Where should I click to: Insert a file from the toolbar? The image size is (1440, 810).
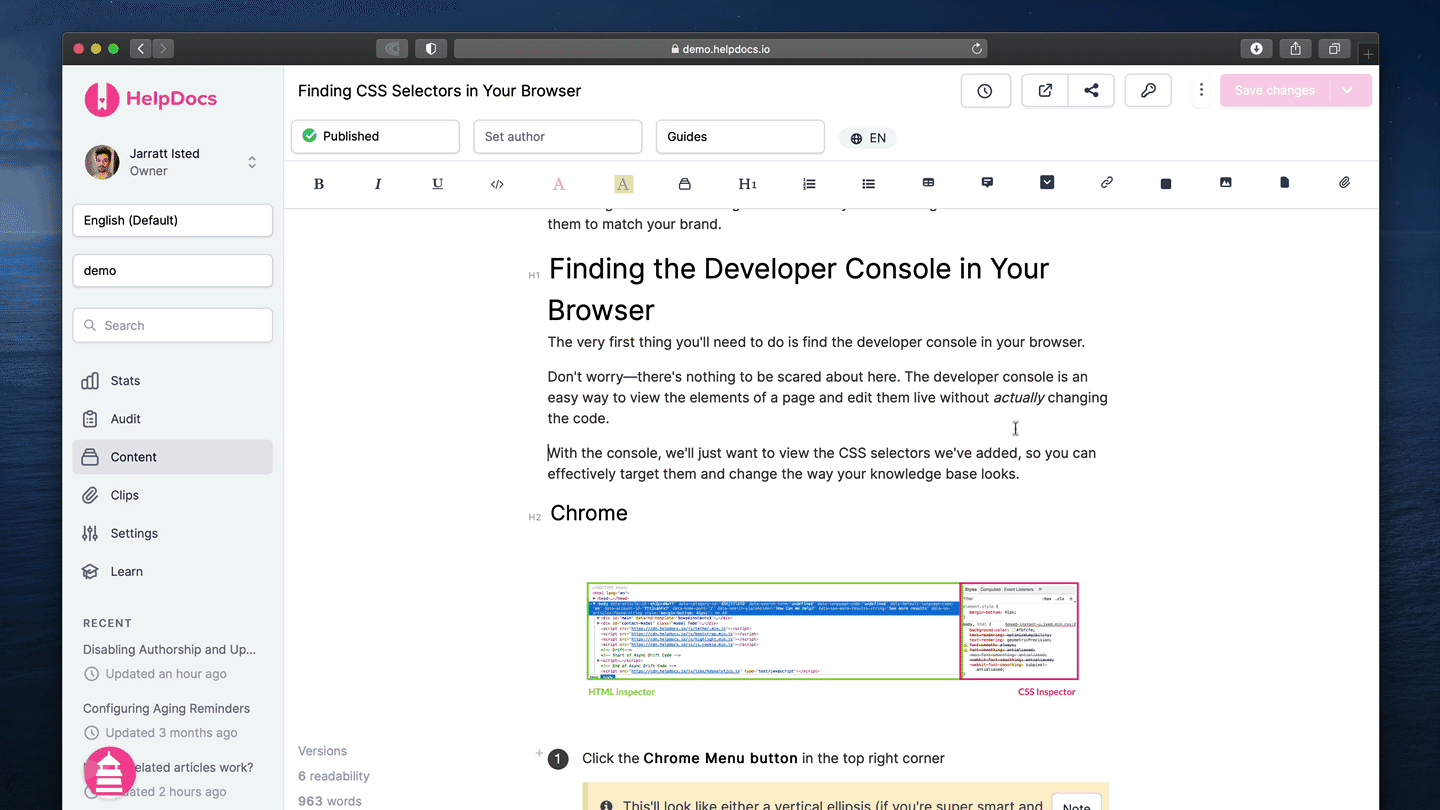click(x=1285, y=183)
